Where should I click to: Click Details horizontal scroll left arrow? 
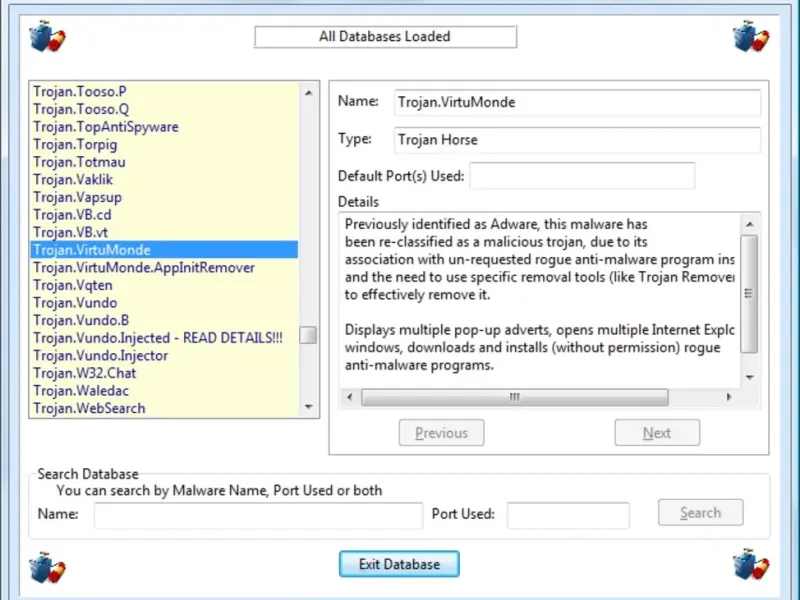pyautogui.click(x=349, y=397)
